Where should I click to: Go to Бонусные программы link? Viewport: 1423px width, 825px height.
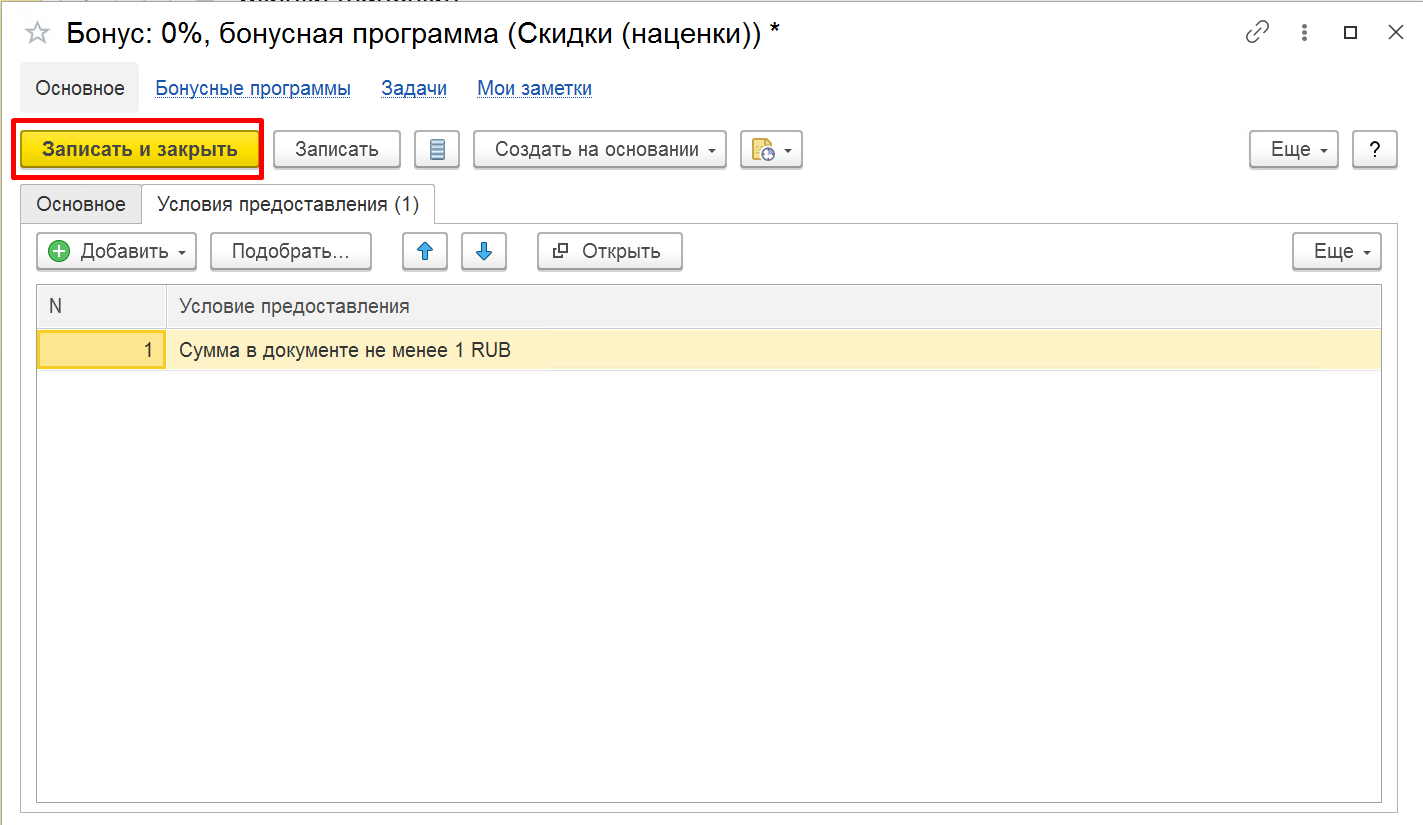point(253,88)
